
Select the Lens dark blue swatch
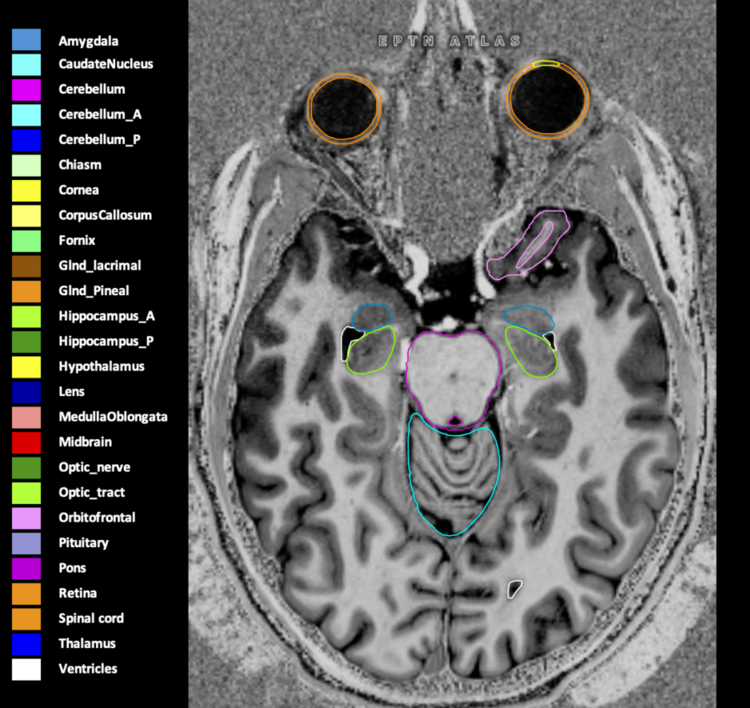(x=26, y=392)
